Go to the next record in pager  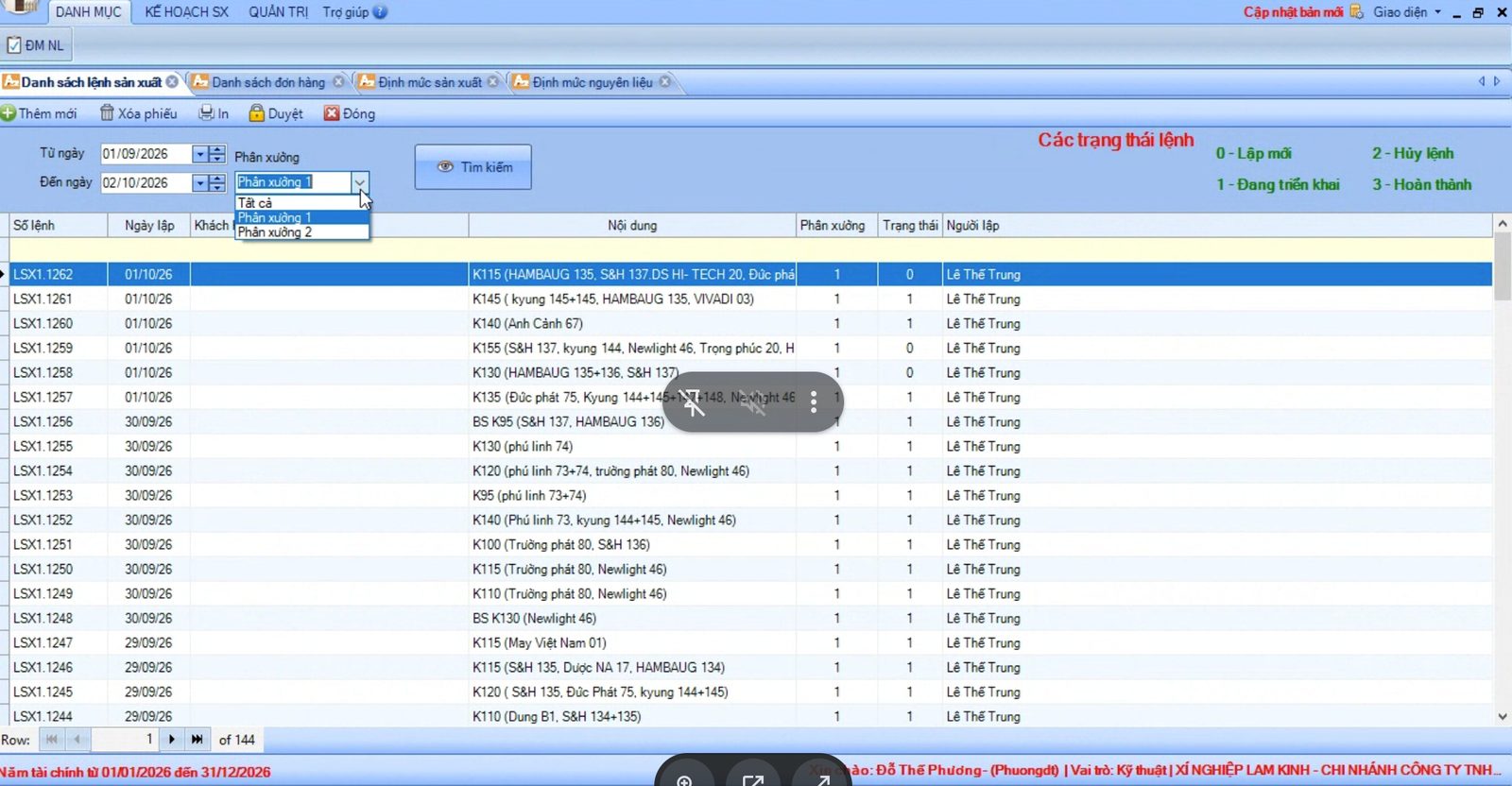pos(171,740)
